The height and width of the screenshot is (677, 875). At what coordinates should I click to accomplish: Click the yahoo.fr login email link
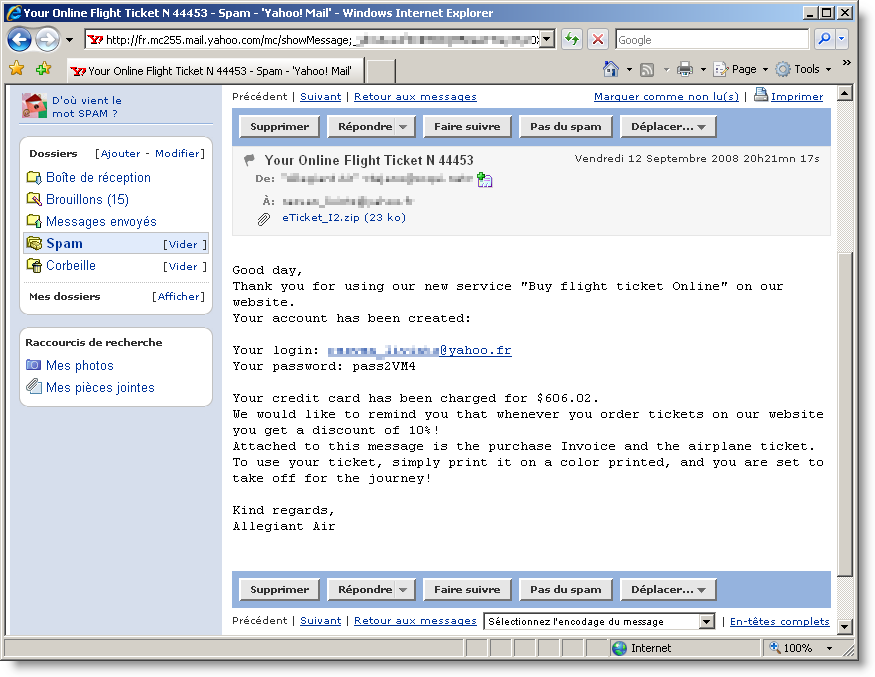[419, 350]
